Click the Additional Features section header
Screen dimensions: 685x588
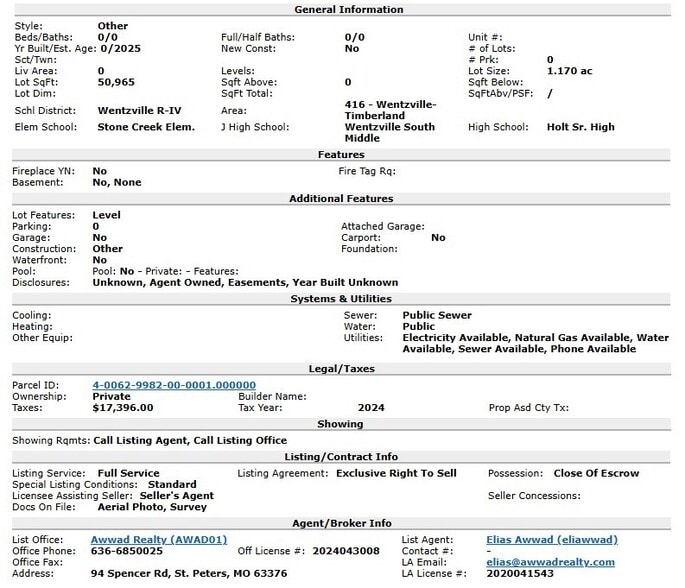[x=341, y=199]
